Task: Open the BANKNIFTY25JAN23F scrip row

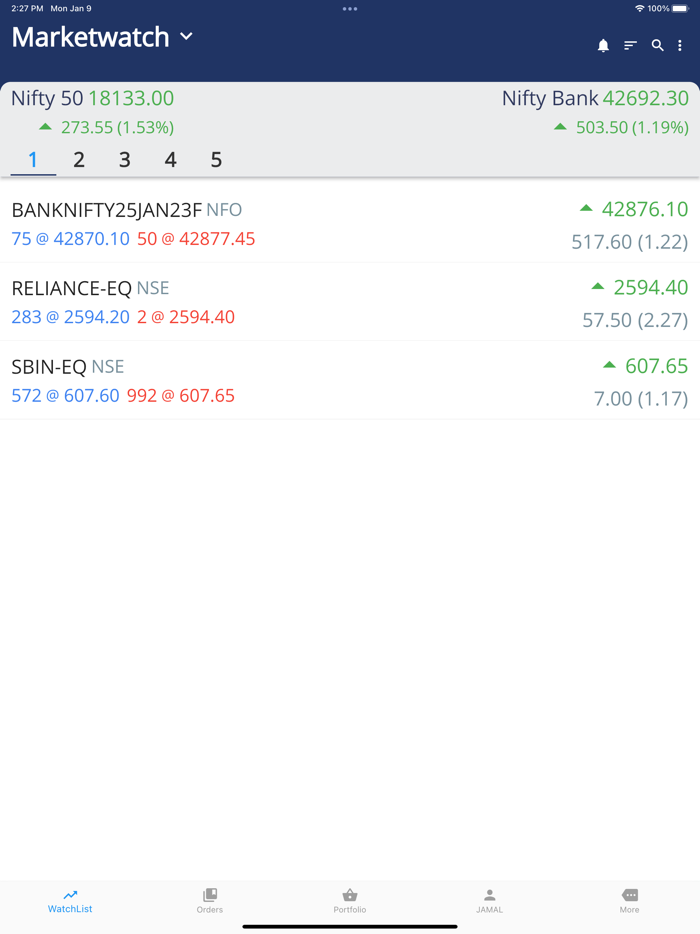Action: [x=350, y=224]
